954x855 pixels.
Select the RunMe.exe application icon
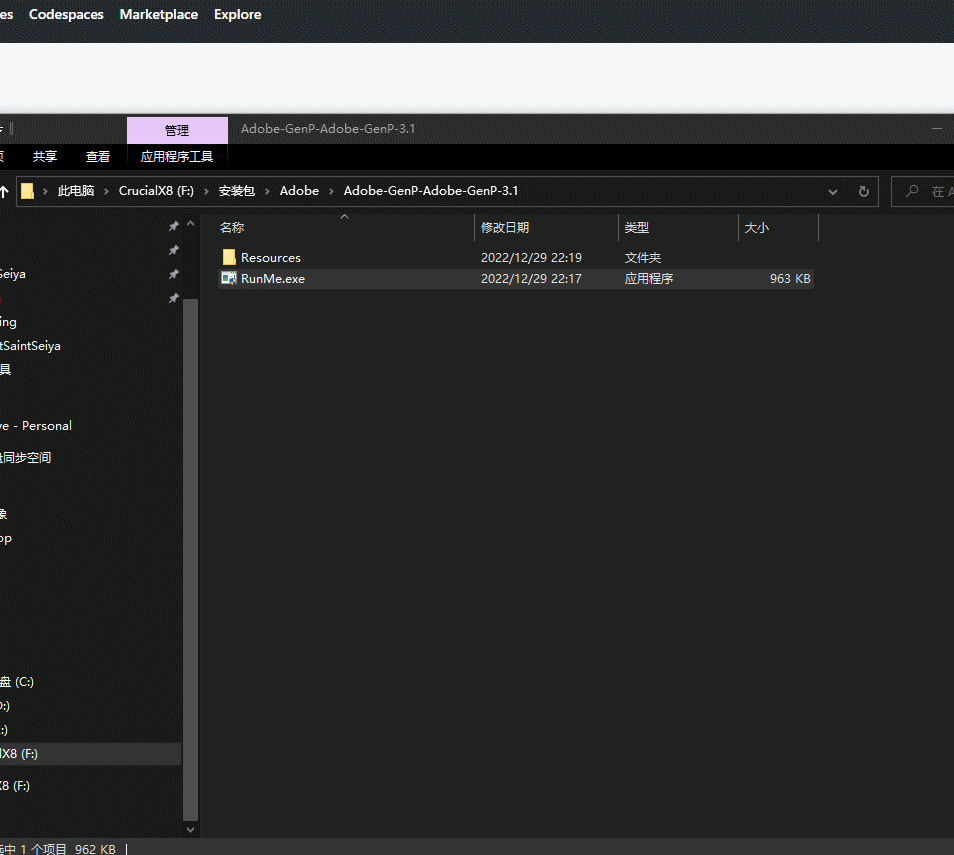[x=229, y=279]
